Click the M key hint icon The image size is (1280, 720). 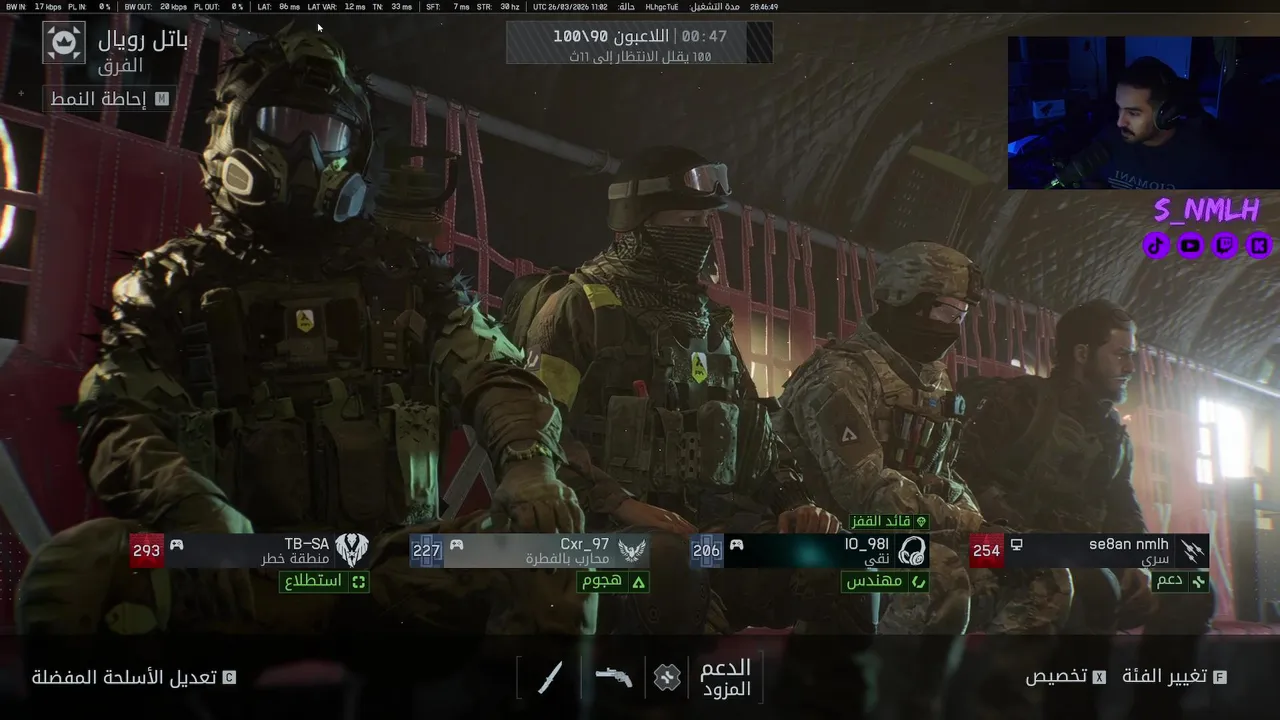click(161, 99)
